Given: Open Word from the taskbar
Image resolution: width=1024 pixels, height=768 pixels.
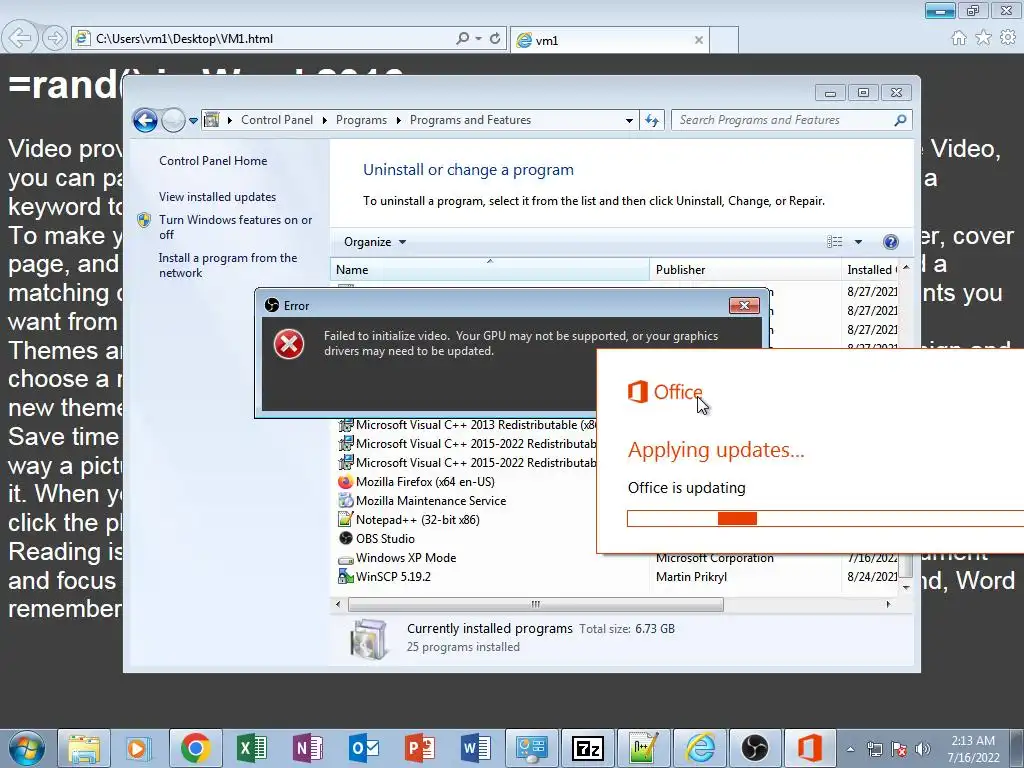Looking at the screenshot, I should coord(476,748).
